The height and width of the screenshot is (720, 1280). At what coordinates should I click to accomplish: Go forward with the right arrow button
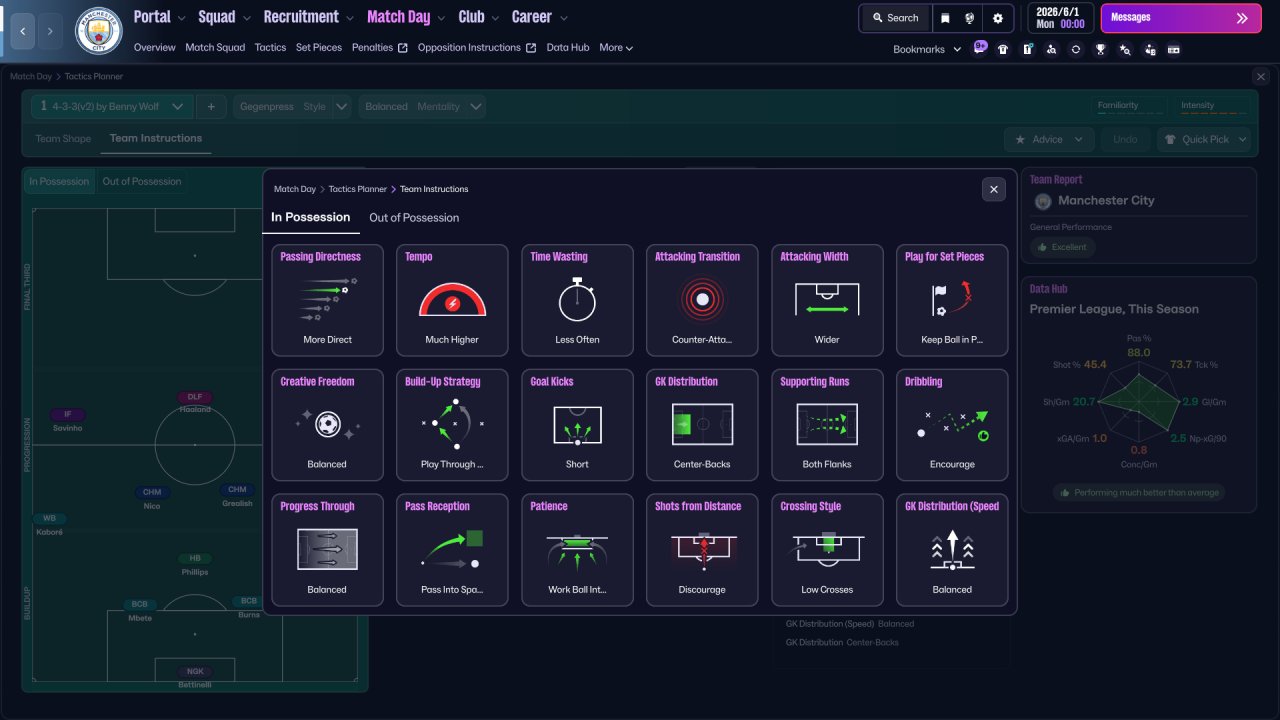(x=51, y=31)
